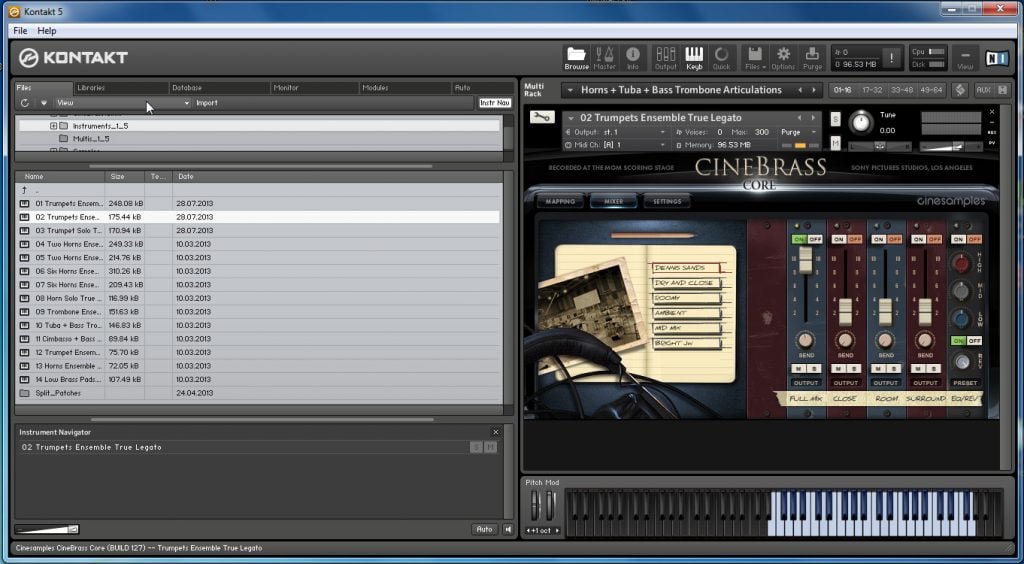Switch to the SETTINGS page
Image resolution: width=1024 pixels, height=564 pixels.
[x=667, y=201]
